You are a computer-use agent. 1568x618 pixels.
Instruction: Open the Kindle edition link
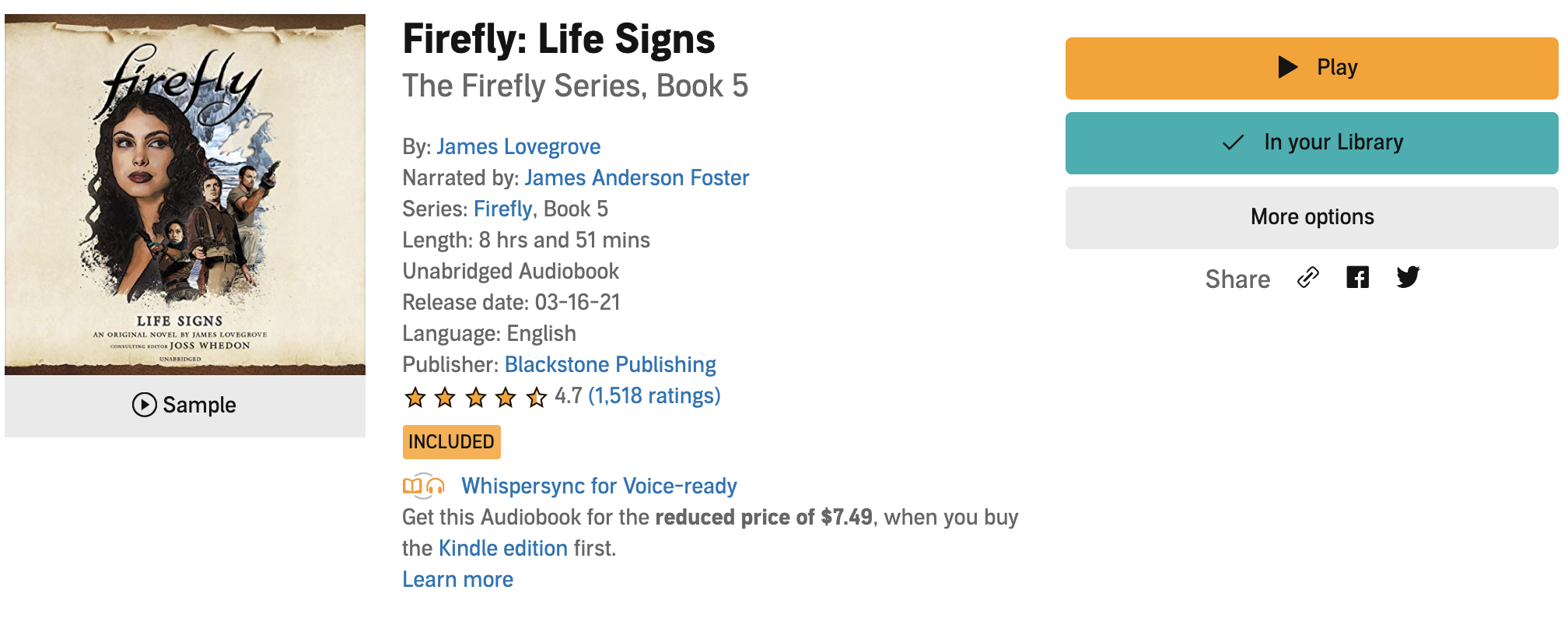click(x=503, y=549)
